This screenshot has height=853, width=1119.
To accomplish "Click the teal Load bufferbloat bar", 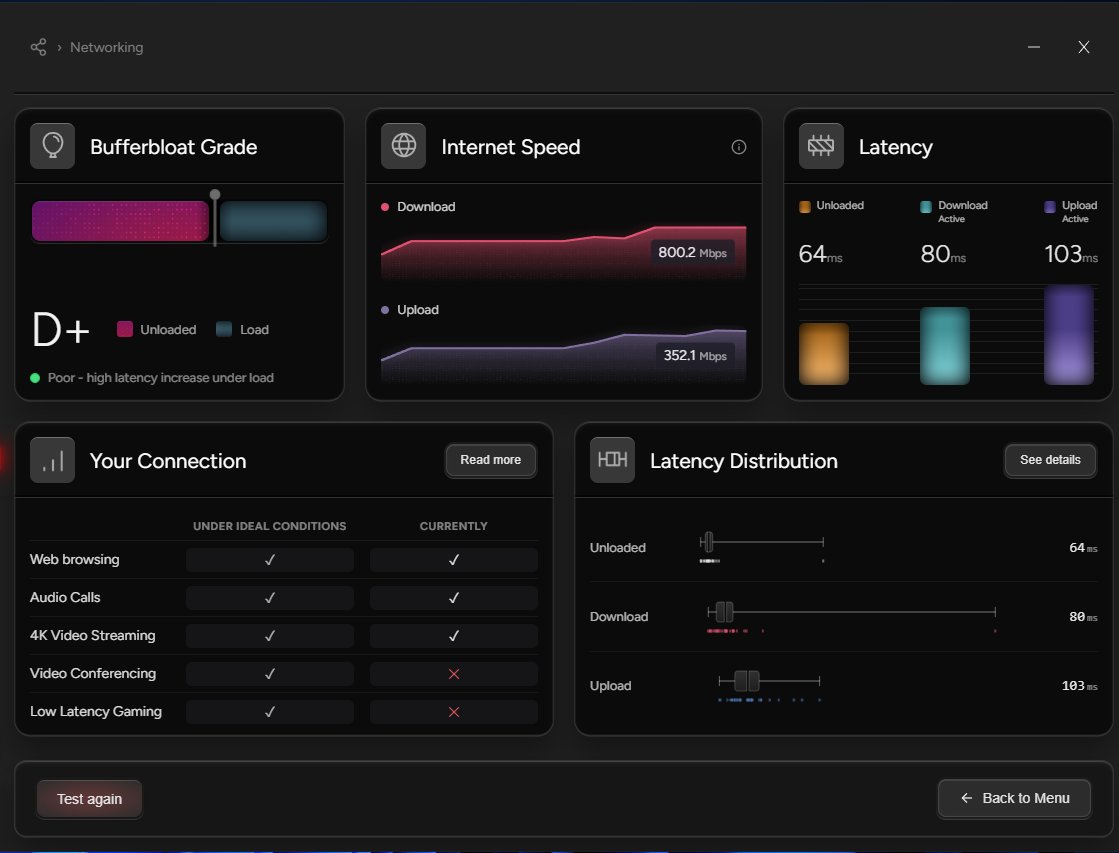I will tap(273, 221).
